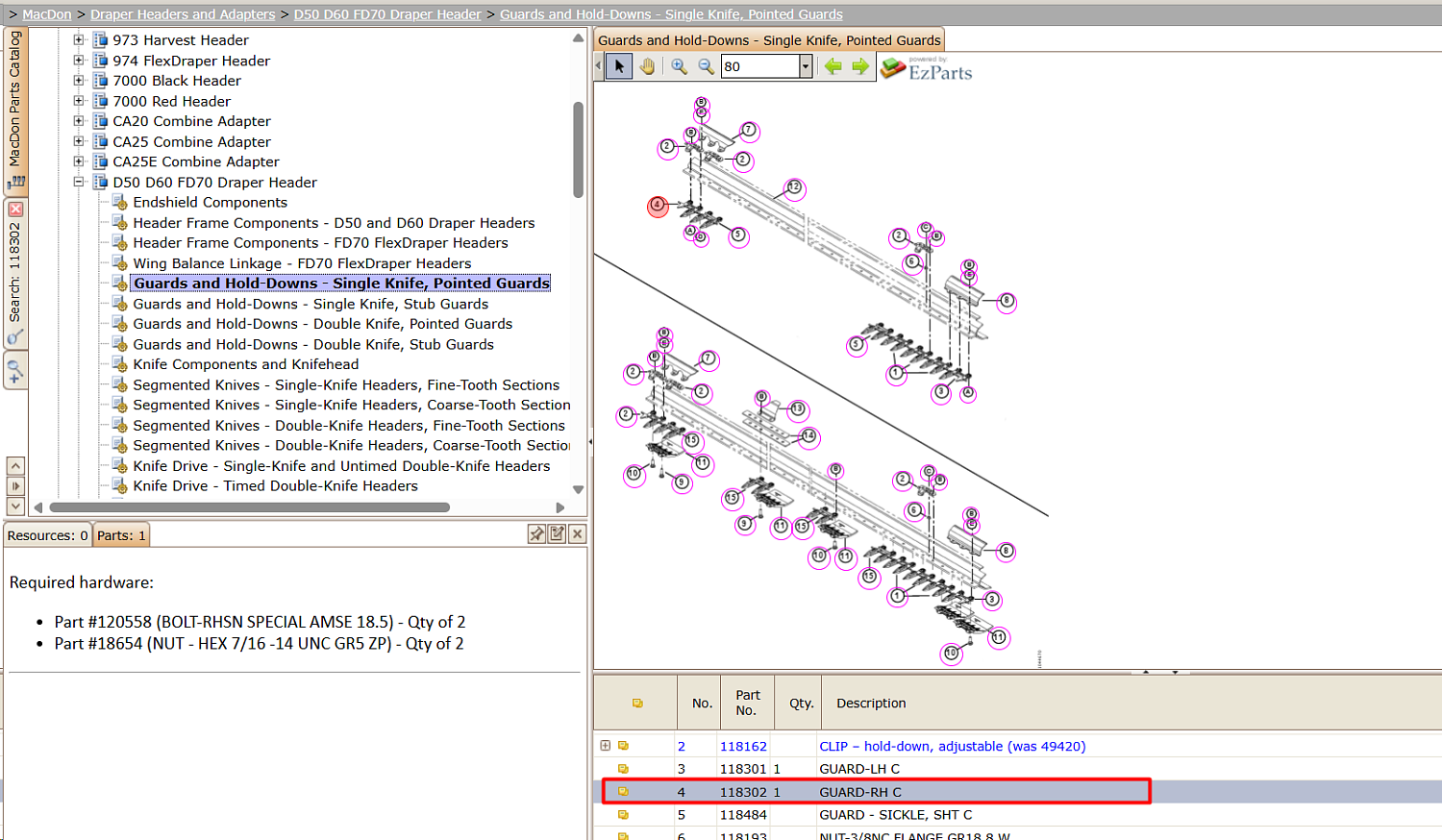This screenshot has width=1442, height=840.
Task: Open part number 118162 link
Action: 743,746
